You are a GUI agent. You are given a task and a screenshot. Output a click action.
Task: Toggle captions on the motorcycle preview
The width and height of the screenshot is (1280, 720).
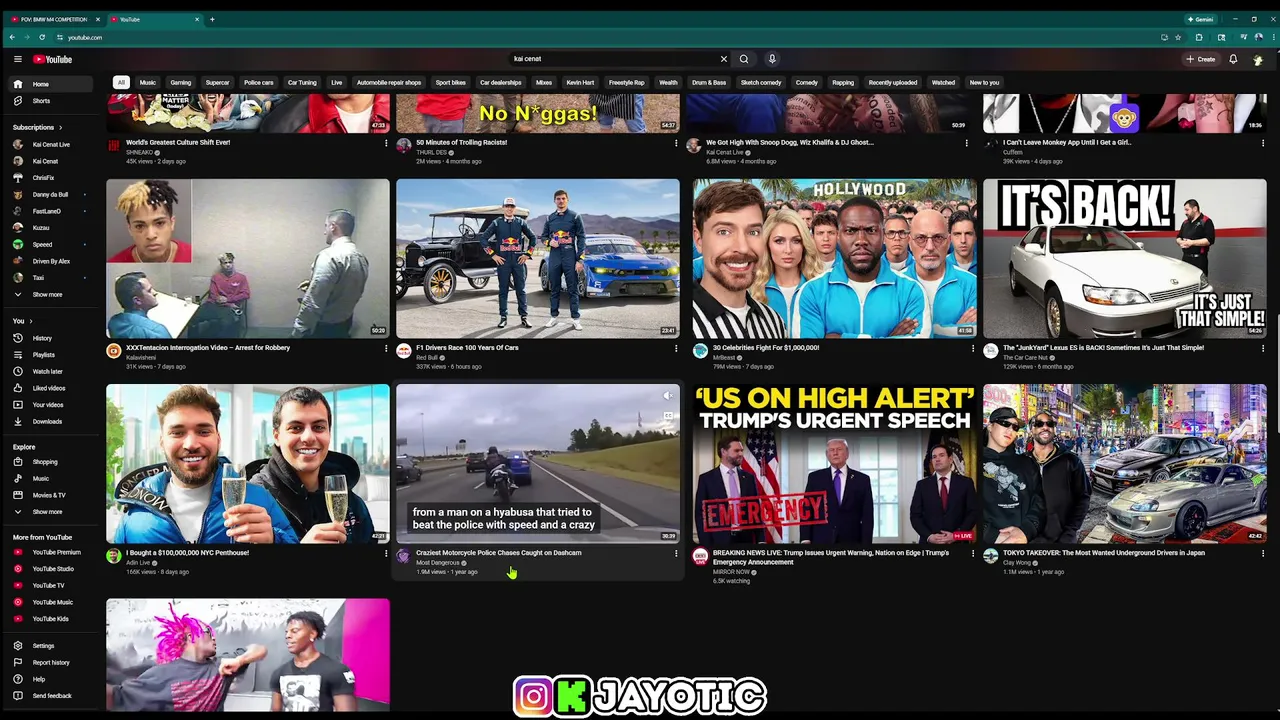(x=668, y=416)
